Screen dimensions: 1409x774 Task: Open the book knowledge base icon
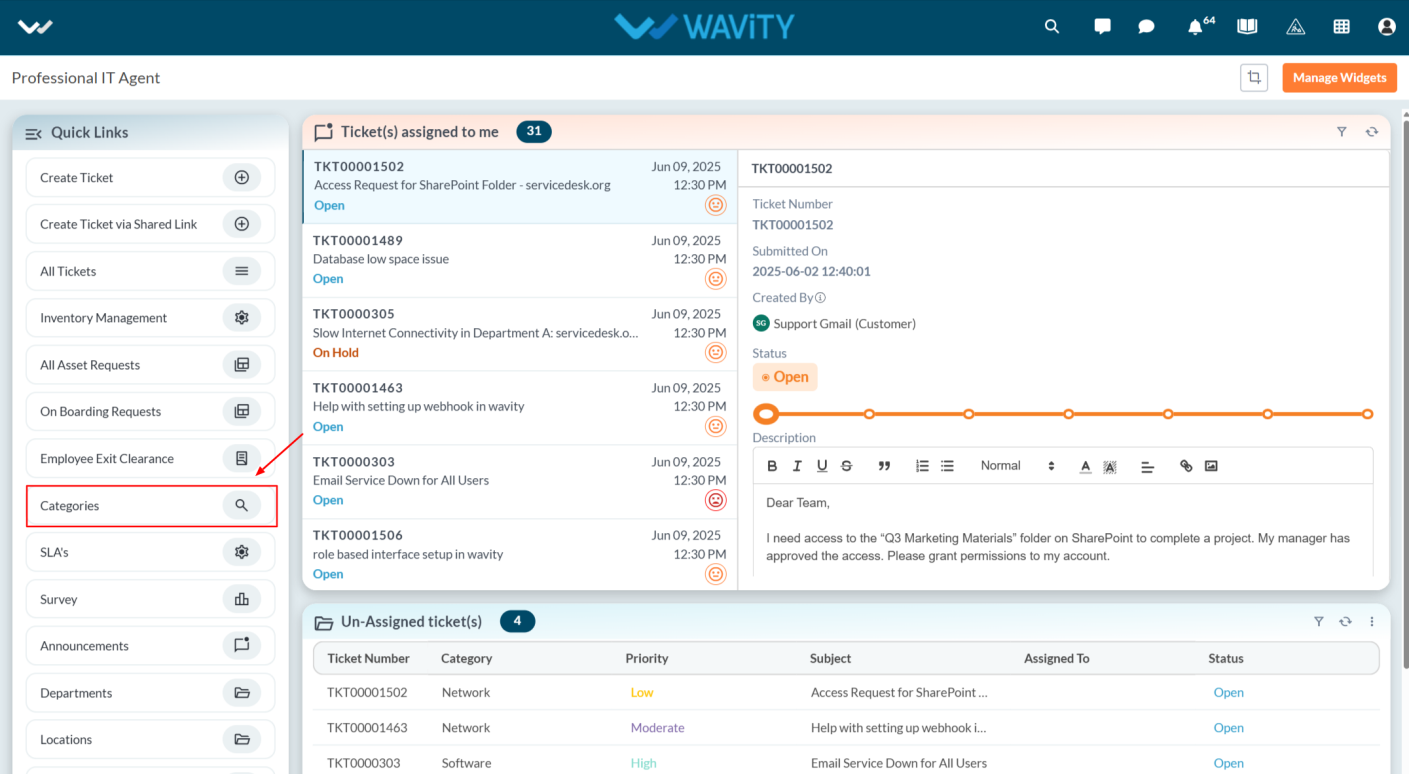(x=1247, y=27)
